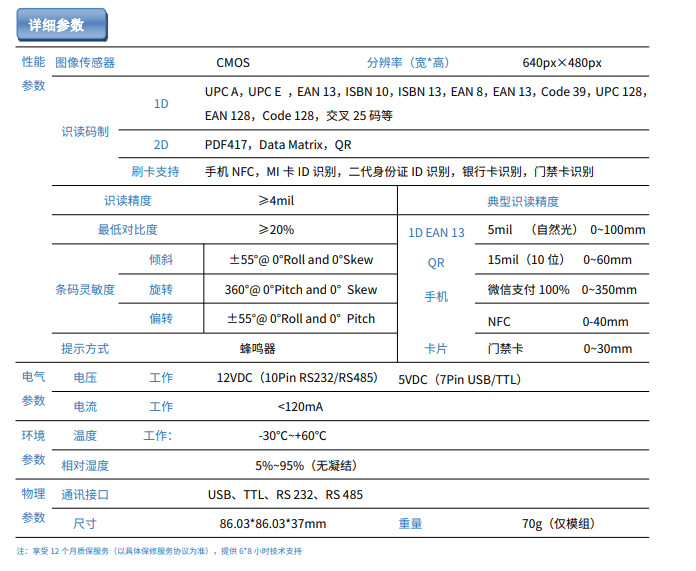Select the 70g（仅模组）weight value
The image size is (696, 571).
tap(559, 524)
